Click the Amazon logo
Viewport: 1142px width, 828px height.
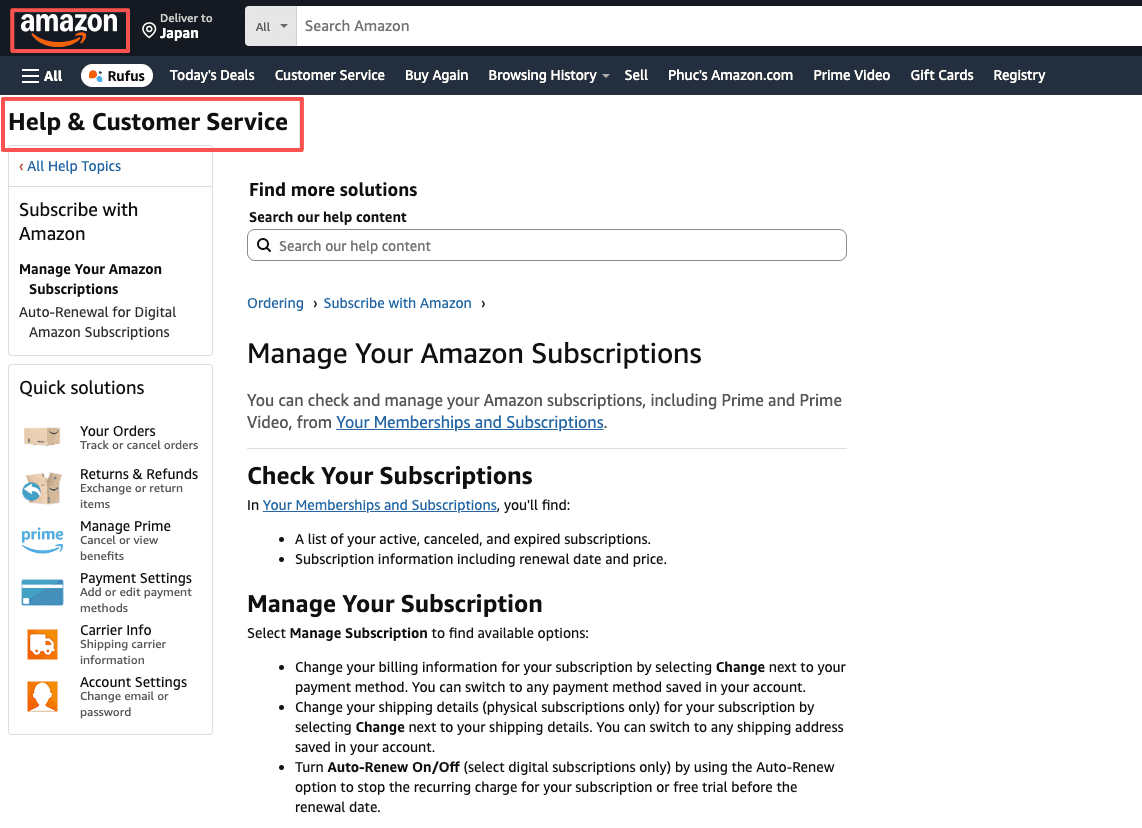[x=68, y=30]
